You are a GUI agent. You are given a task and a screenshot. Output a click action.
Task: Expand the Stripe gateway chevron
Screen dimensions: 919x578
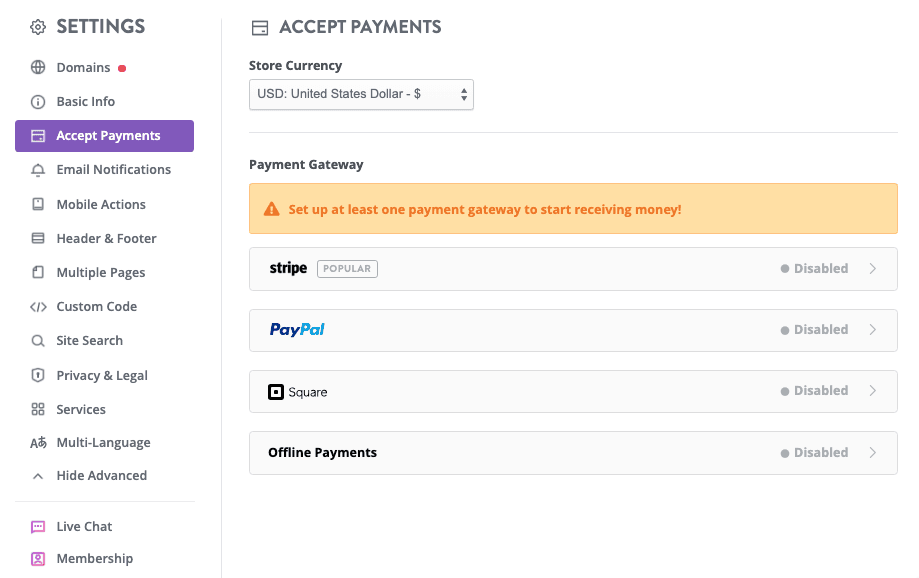pos(873,269)
